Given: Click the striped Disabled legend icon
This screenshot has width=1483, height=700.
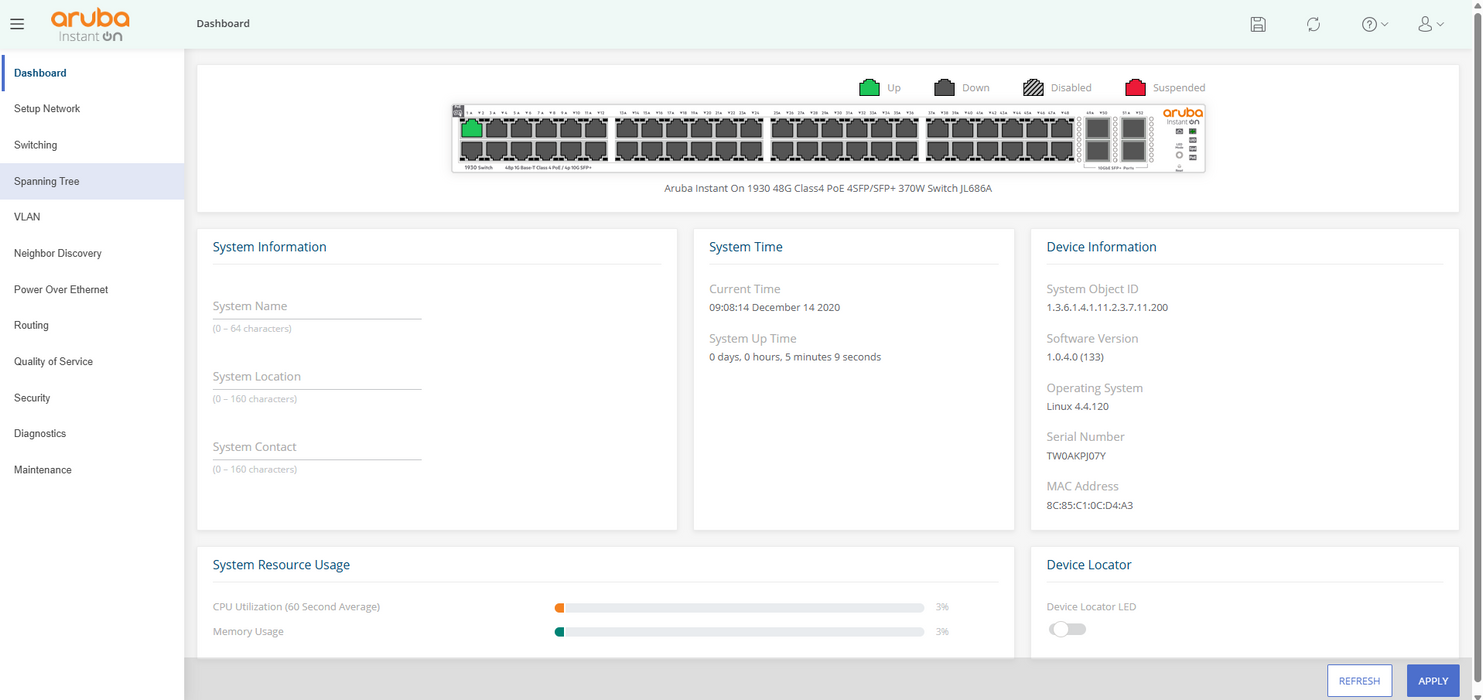Looking at the screenshot, I should coord(1033,88).
